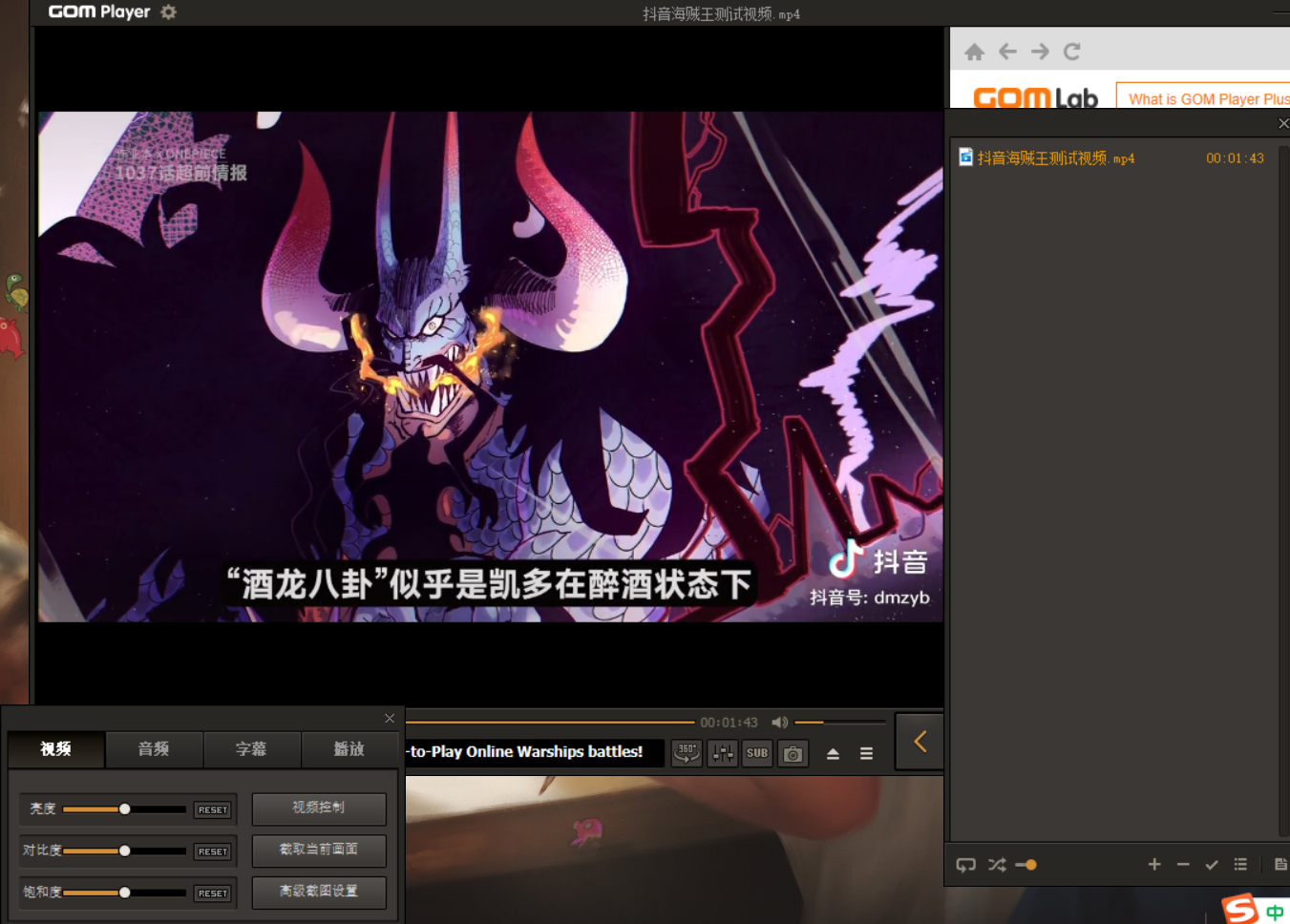Open GOM Player settings gear
Image resolution: width=1290 pixels, height=924 pixels.
click(x=169, y=12)
